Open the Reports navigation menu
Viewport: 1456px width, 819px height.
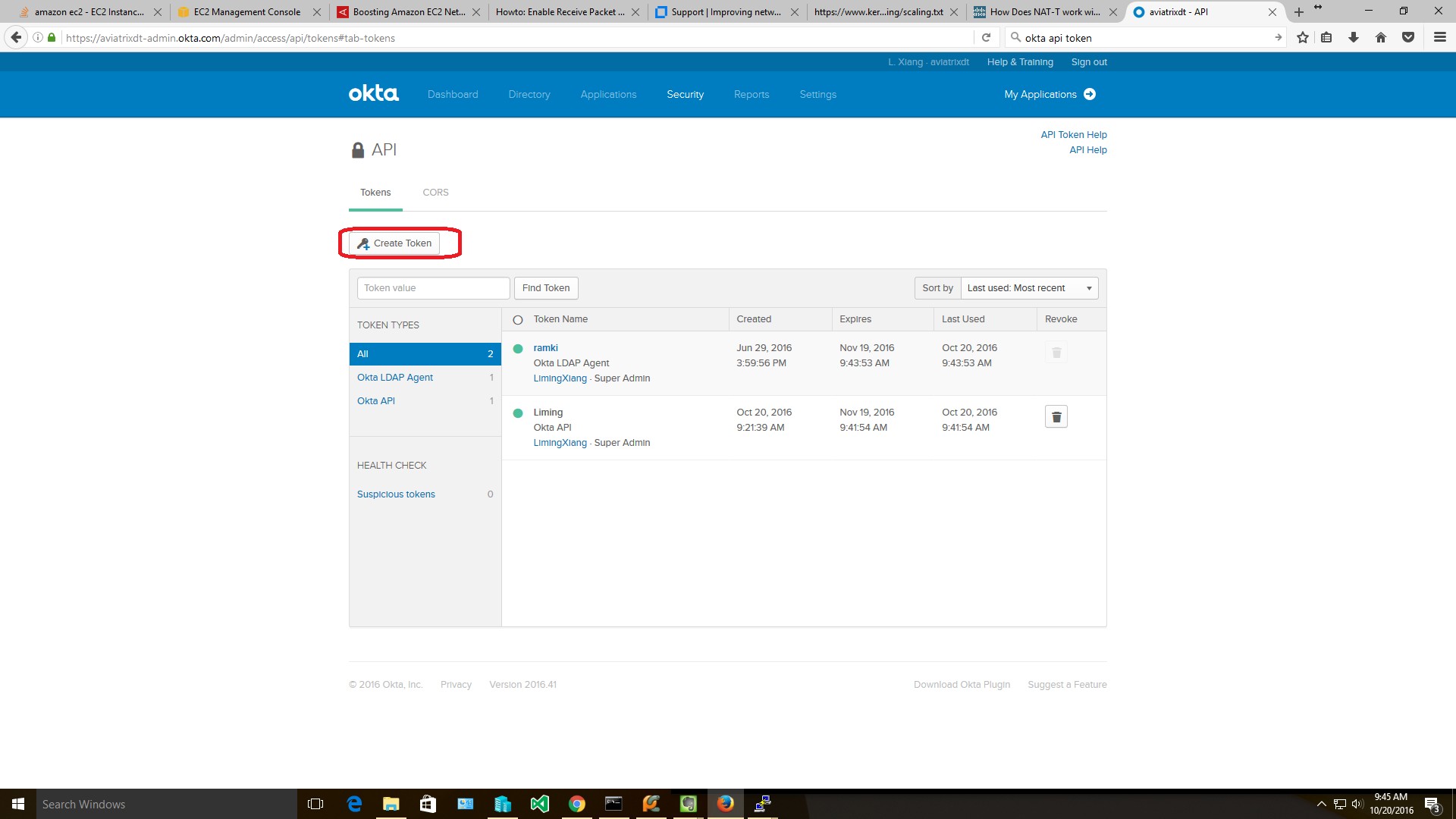click(751, 94)
